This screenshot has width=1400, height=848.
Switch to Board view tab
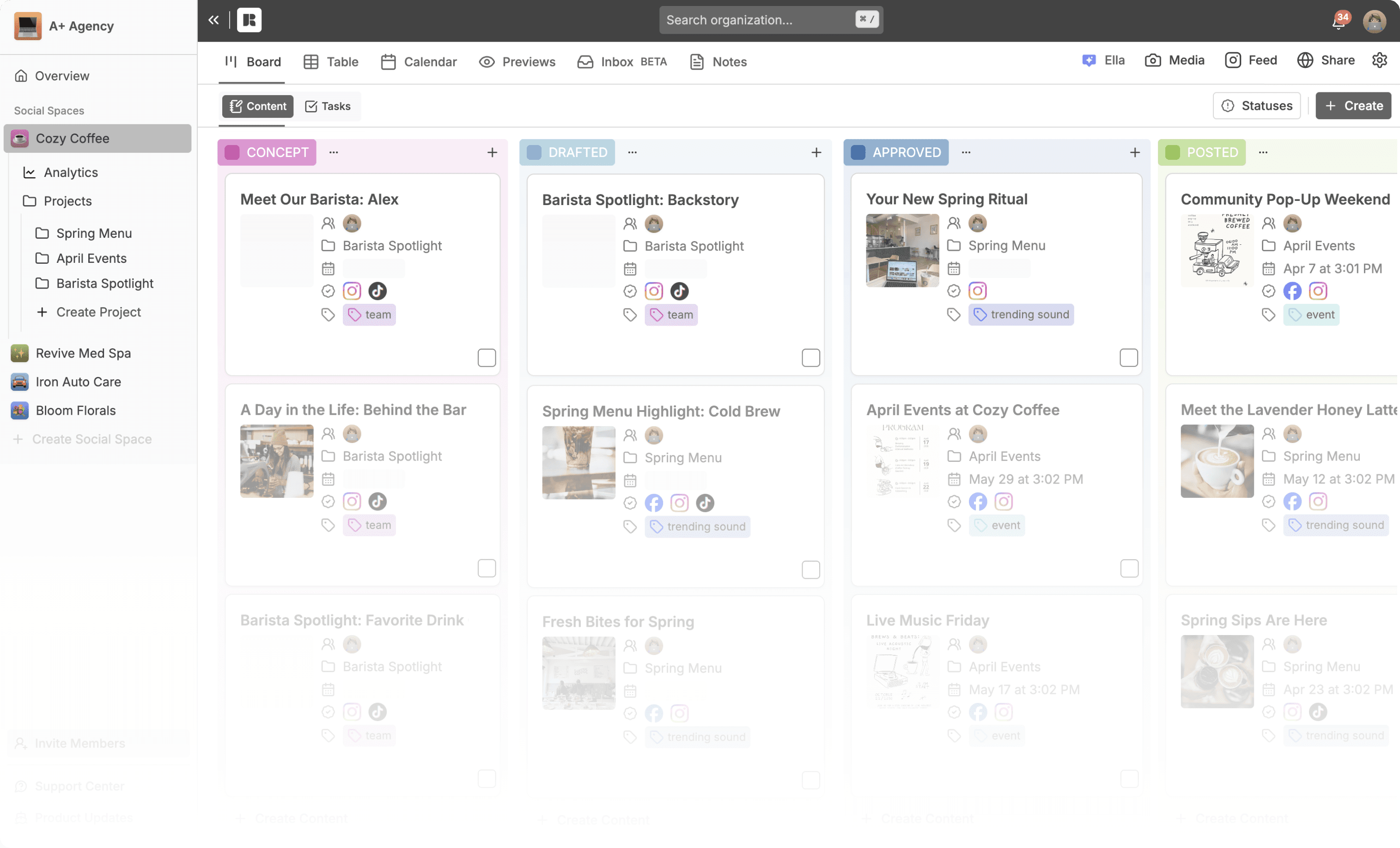(x=252, y=62)
